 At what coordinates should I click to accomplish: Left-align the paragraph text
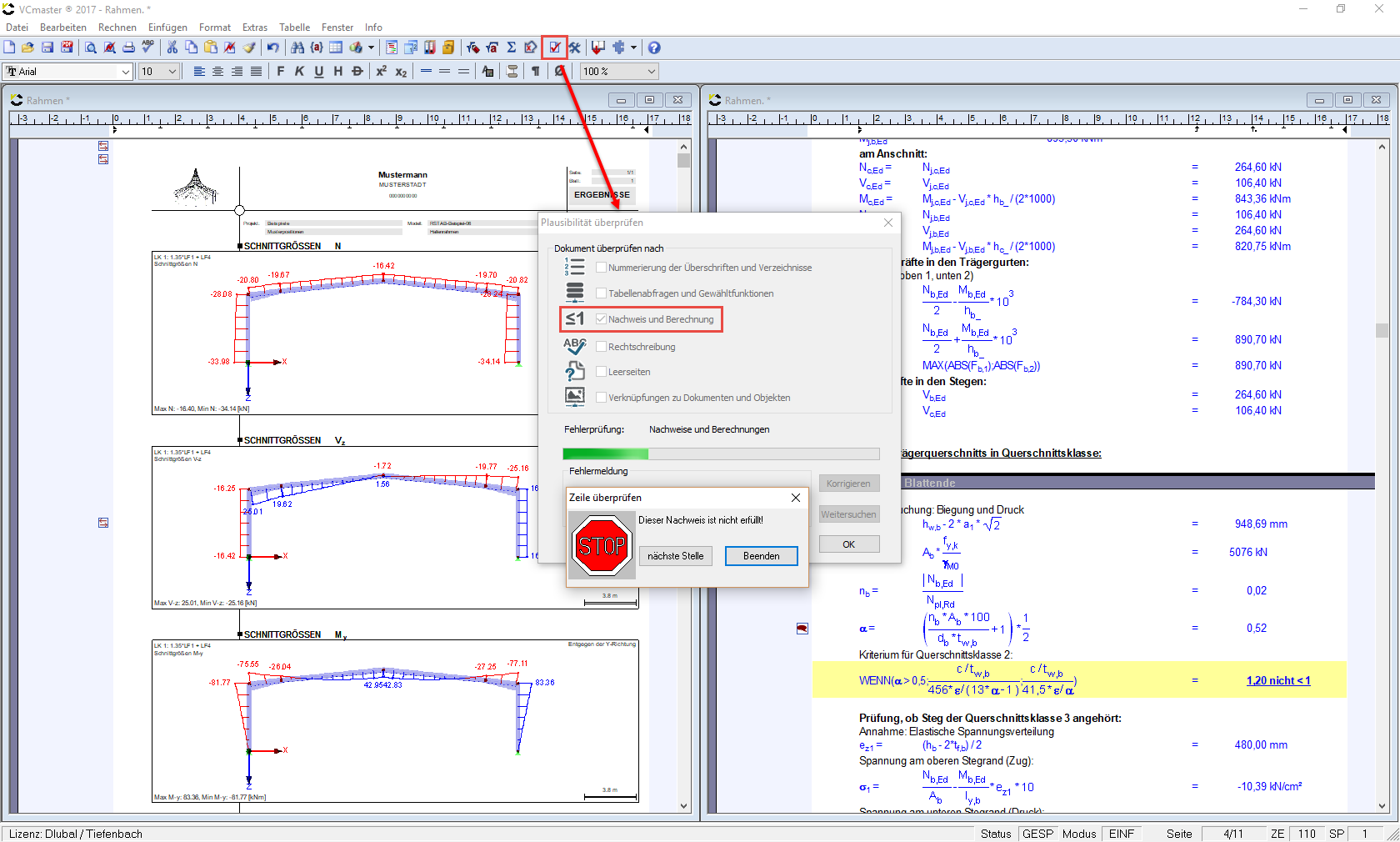199,72
